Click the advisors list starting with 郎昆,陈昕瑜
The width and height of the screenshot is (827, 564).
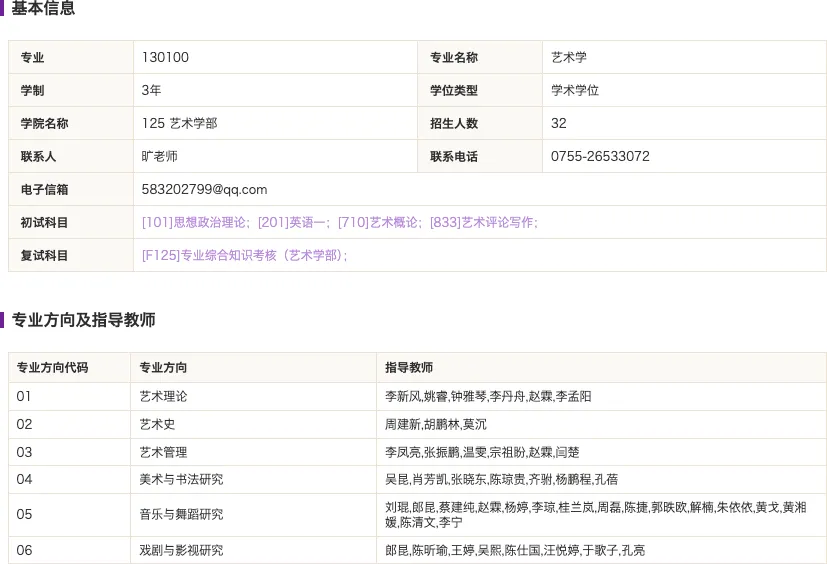click(x=515, y=550)
